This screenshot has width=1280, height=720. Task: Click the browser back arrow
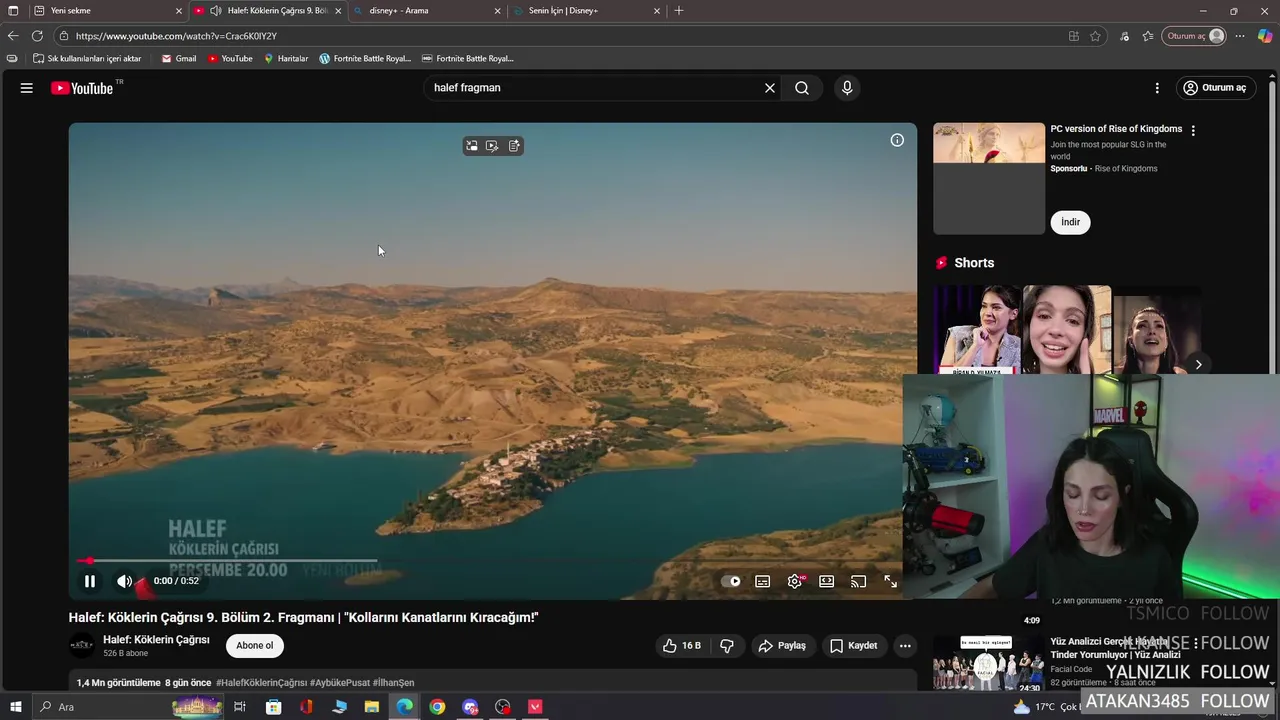(13, 36)
